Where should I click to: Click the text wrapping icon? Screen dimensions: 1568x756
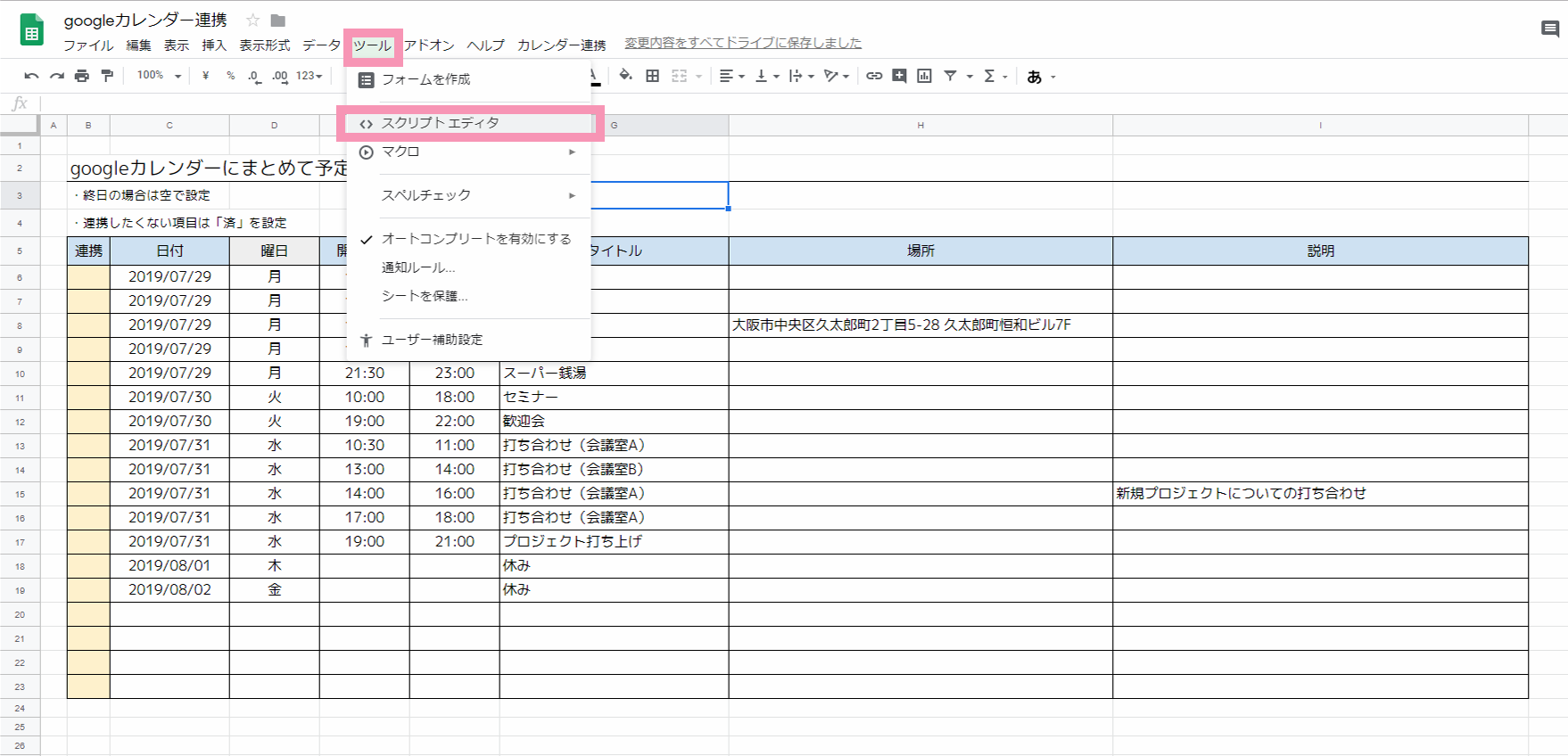[x=796, y=77]
